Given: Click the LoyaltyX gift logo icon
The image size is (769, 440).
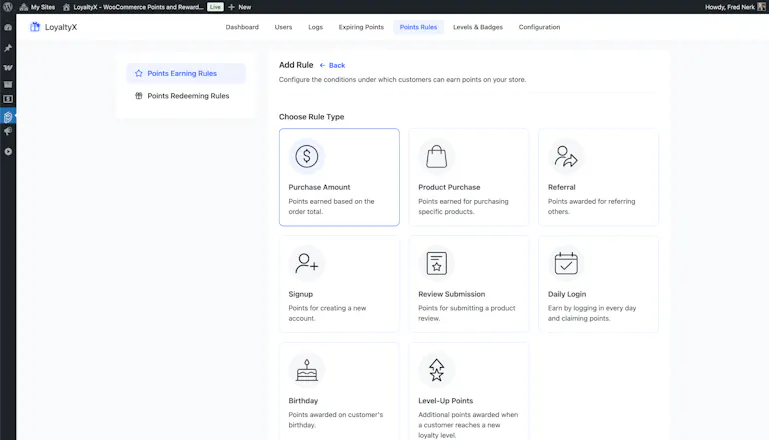Looking at the screenshot, I should click(35, 27).
